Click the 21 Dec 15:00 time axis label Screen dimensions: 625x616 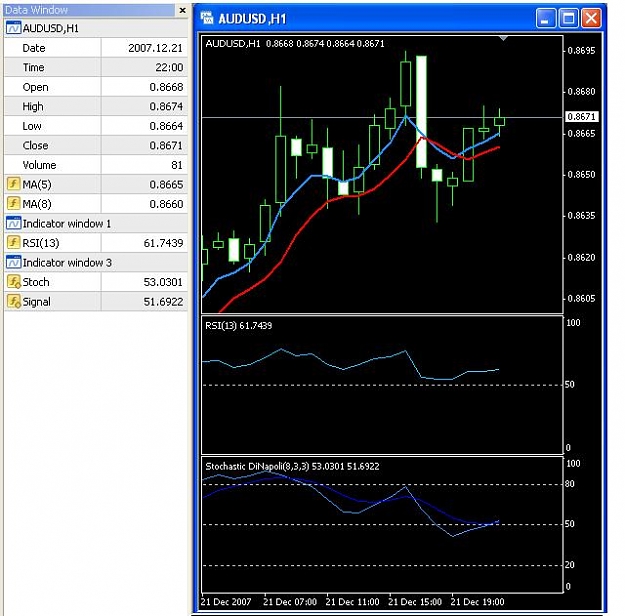point(415,602)
